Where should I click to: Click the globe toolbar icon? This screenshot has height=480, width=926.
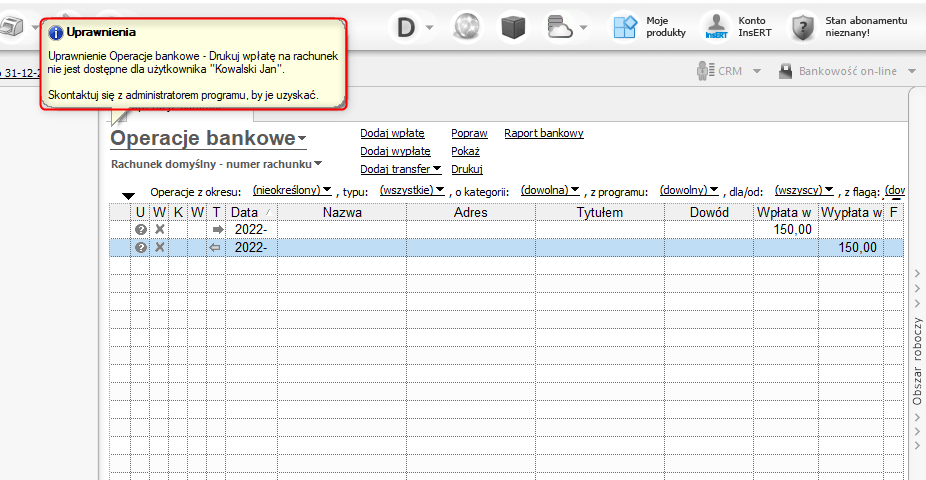point(467,27)
